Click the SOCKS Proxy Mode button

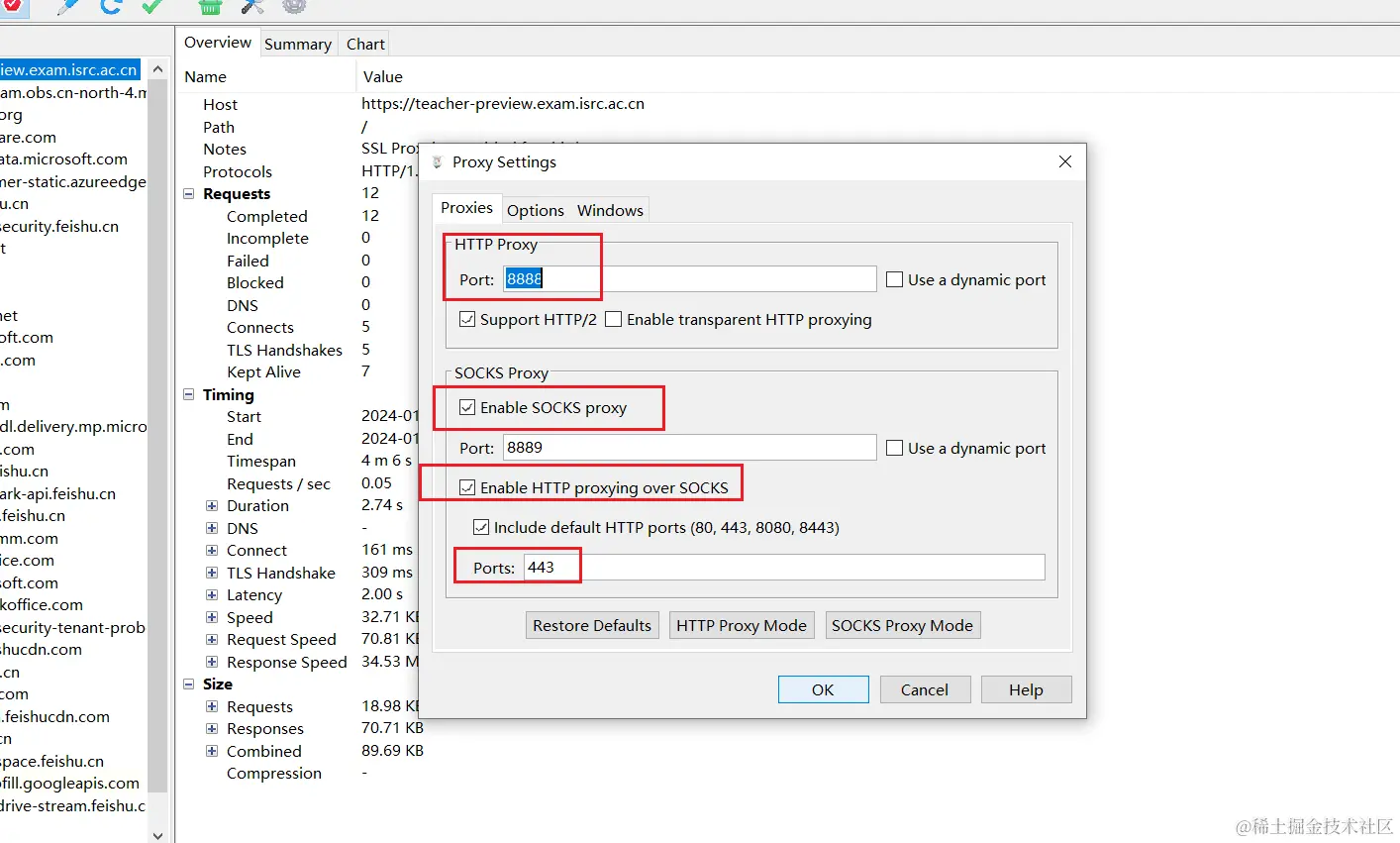pyautogui.click(x=902, y=625)
